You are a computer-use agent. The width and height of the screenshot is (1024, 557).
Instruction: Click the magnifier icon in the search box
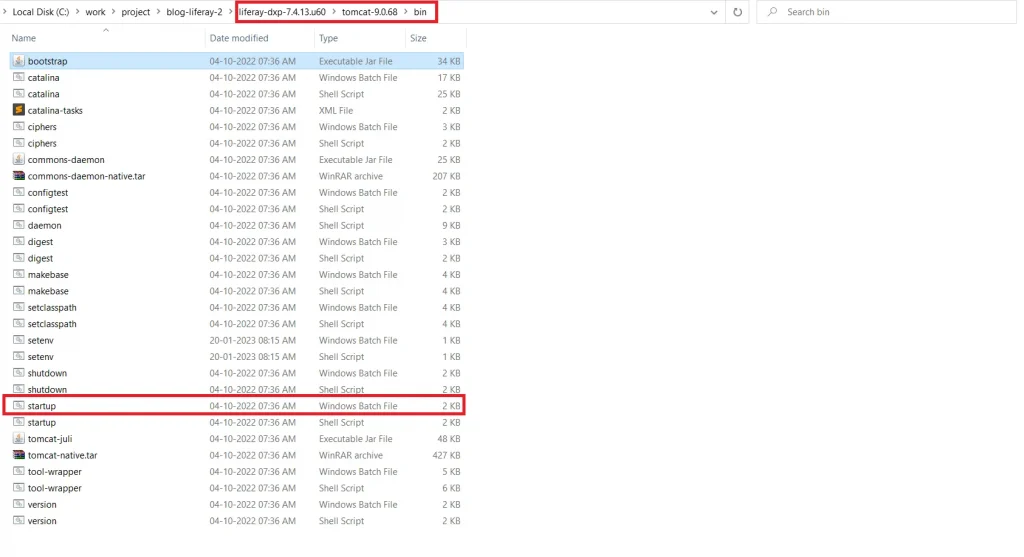[771, 12]
